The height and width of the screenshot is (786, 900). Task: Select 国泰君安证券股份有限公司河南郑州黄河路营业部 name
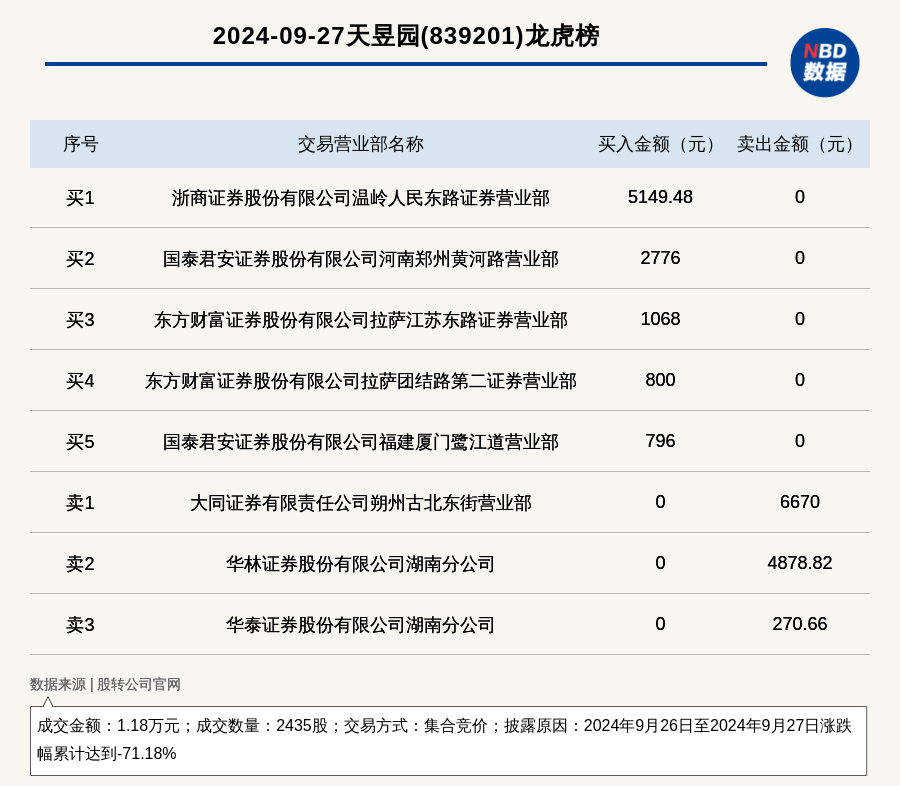click(360, 259)
